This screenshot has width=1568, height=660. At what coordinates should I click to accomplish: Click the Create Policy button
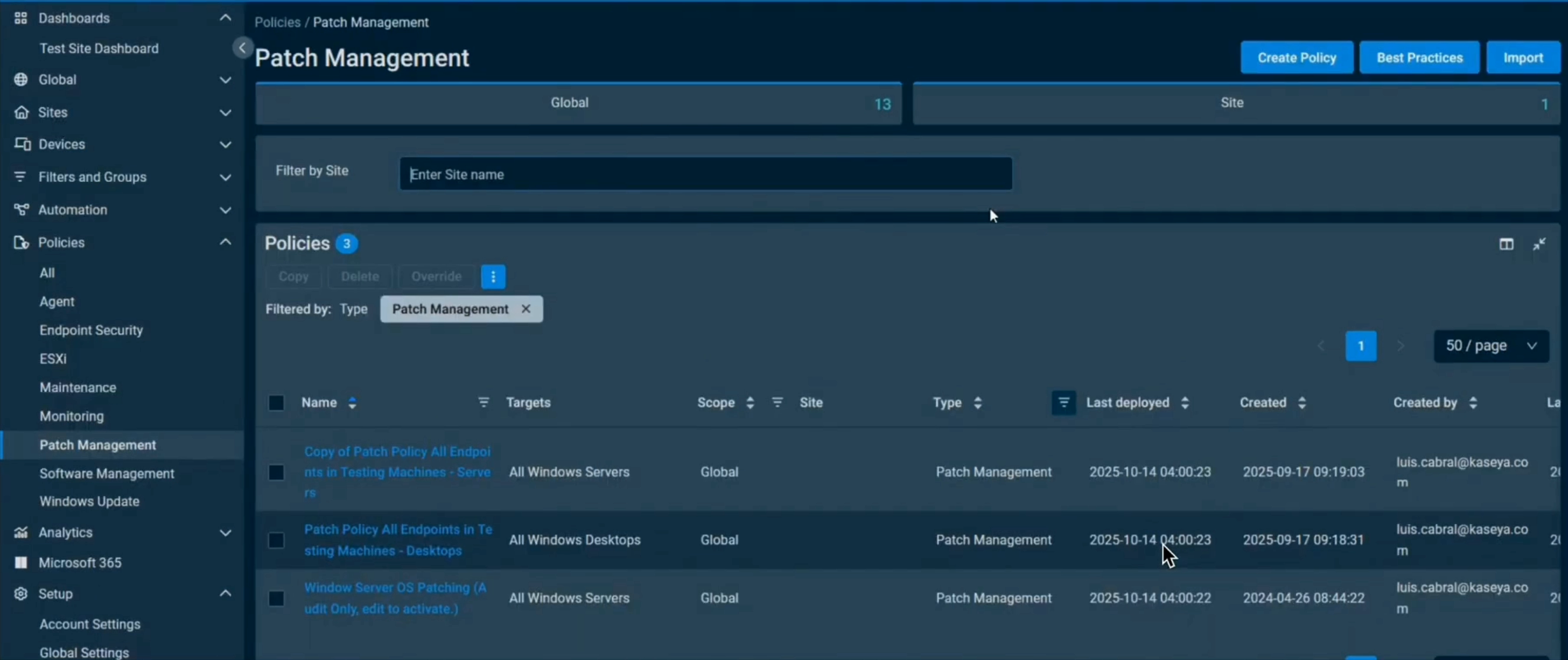click(x=1297, y=57)
